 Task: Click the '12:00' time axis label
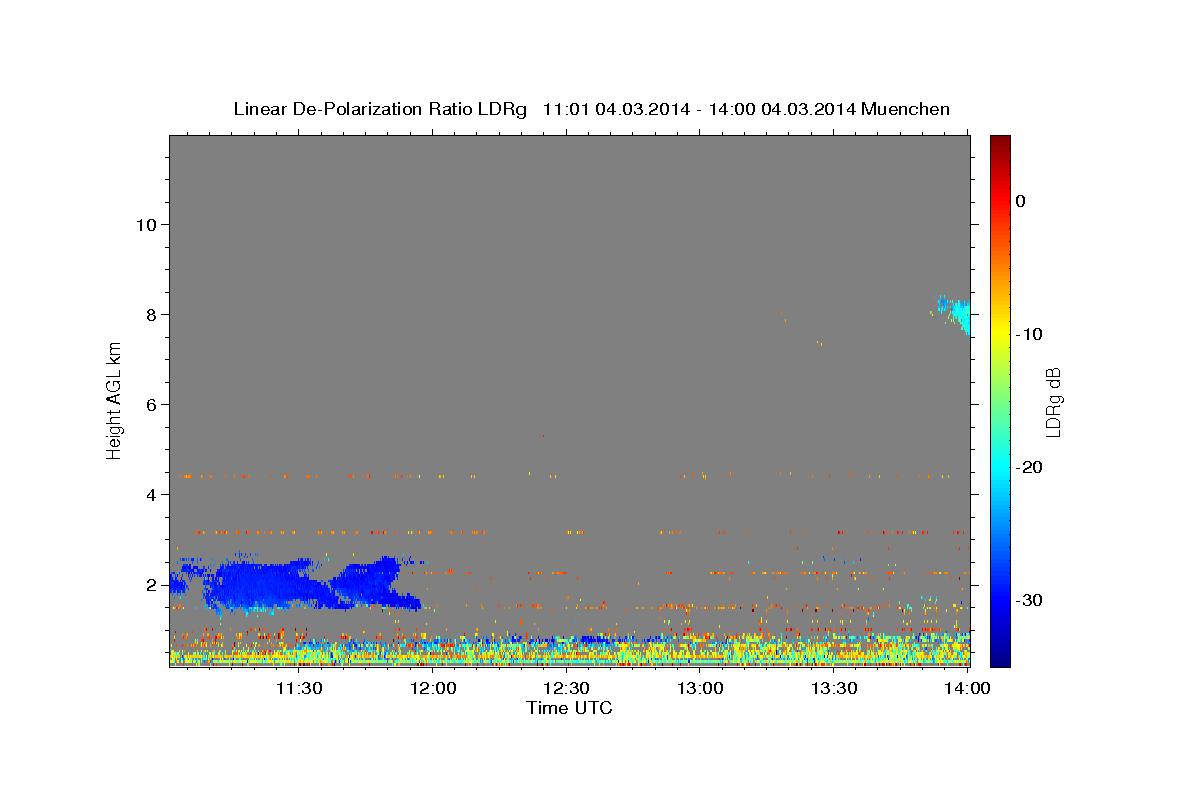[x=433, y=688]
